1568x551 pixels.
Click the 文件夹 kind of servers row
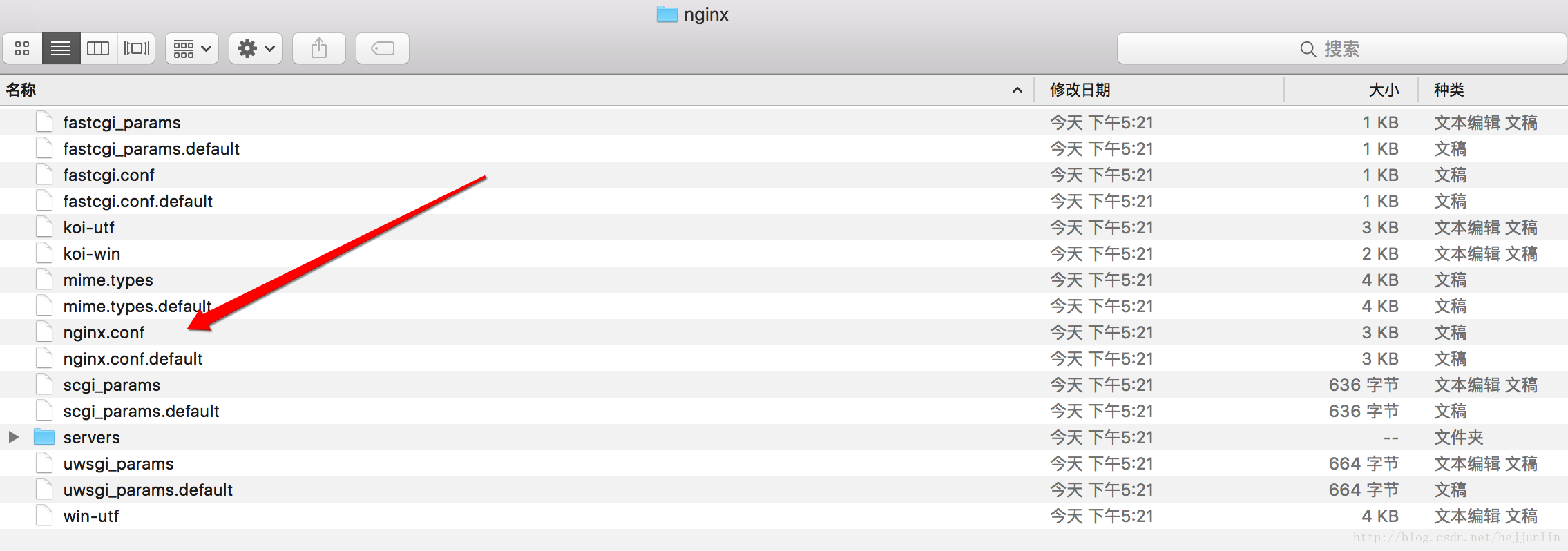pos(1458,438)
